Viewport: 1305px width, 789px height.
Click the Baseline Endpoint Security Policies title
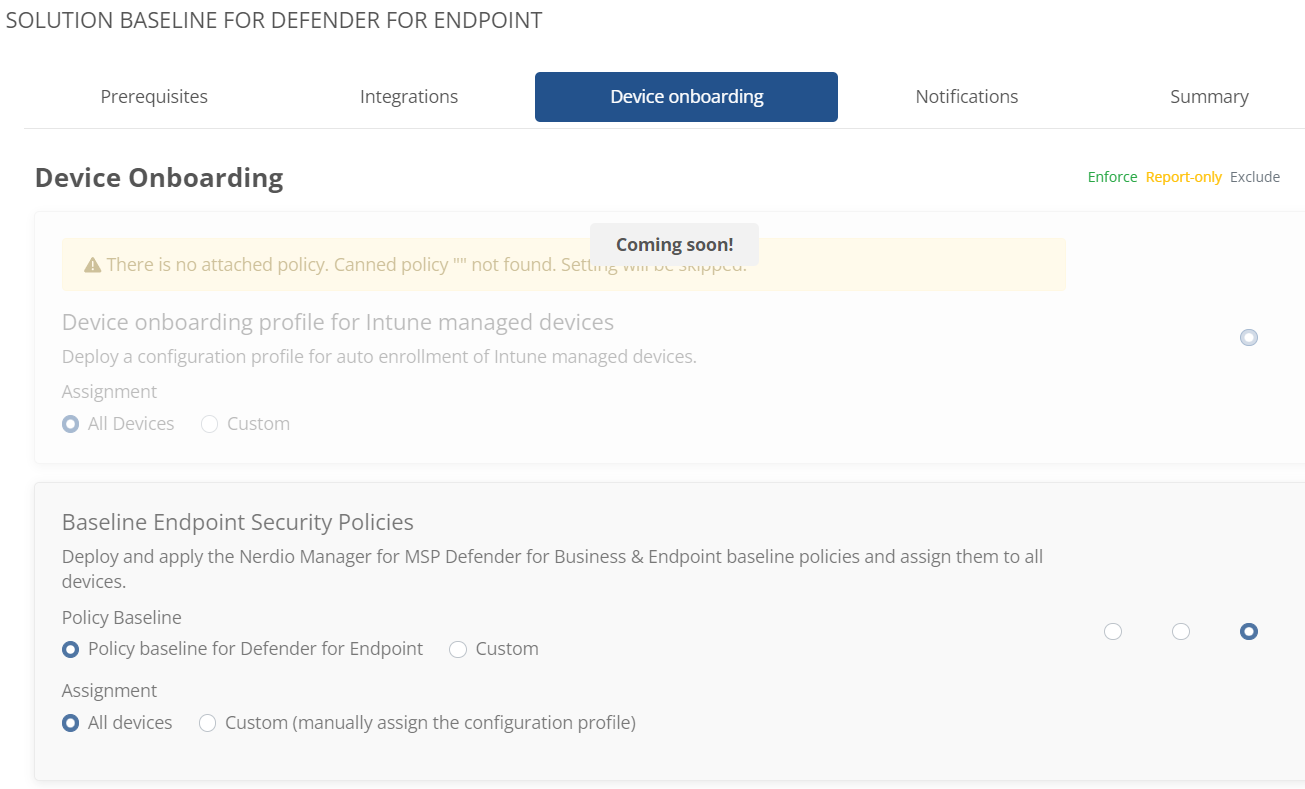238,522
